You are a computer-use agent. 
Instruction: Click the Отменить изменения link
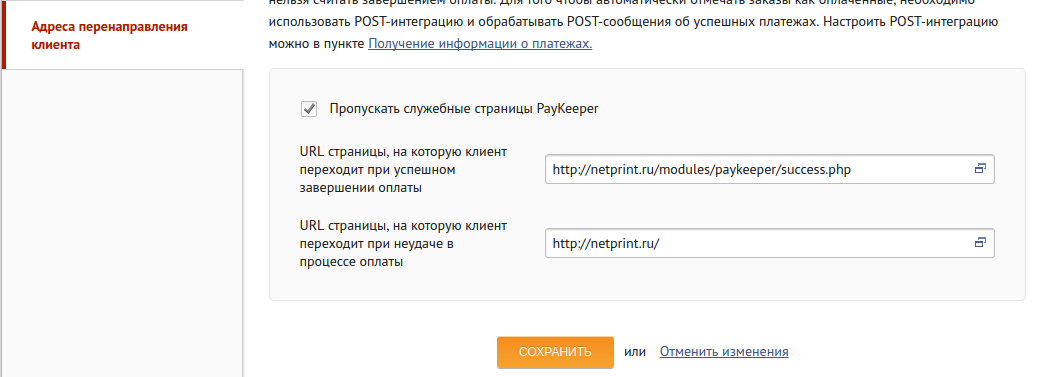724,352
